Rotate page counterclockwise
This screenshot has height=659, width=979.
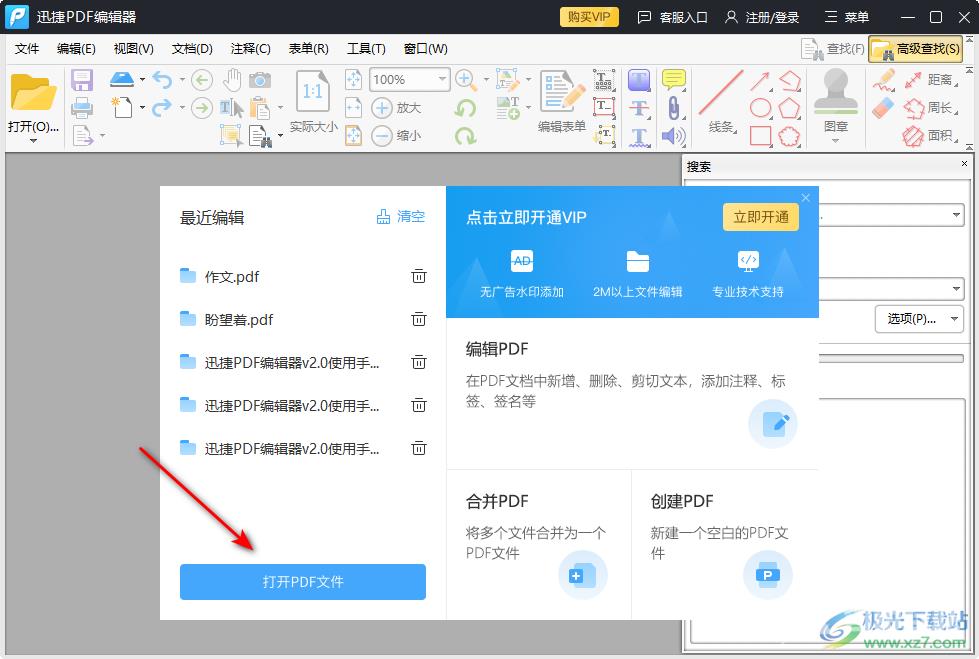(465, 108)
